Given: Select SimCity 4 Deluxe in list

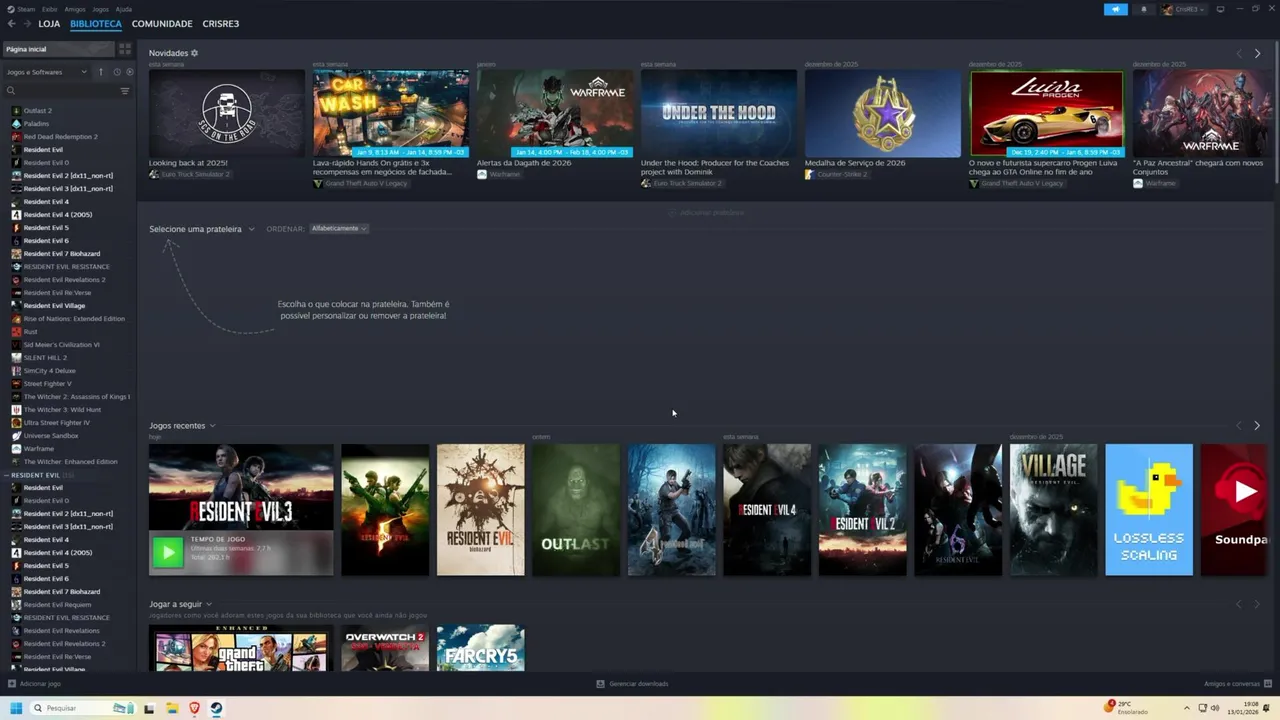Looking at the screenshot, I should (x=49, y=370).
